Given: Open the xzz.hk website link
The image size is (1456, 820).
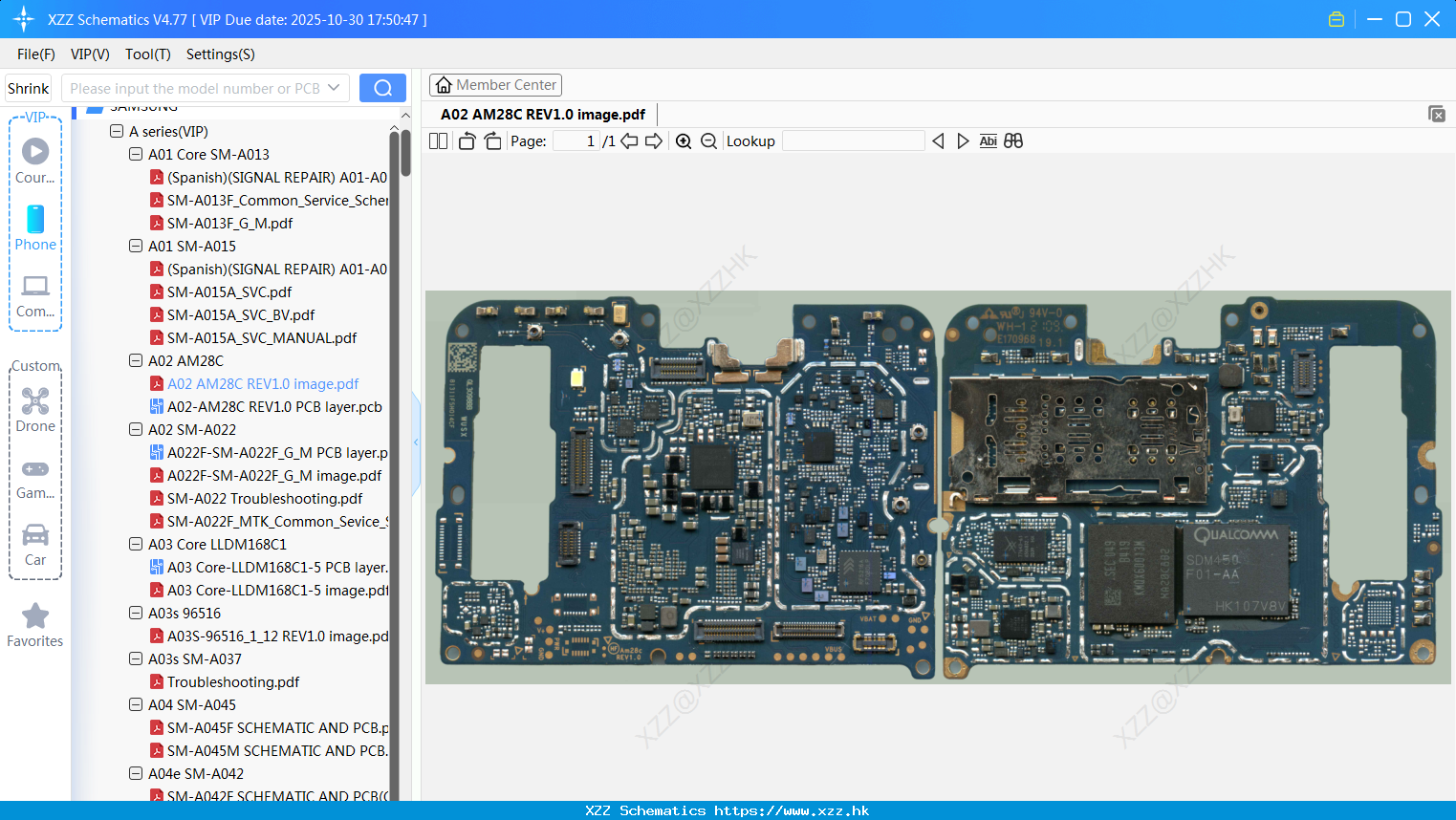Looking at the screenshot, I should point(792,810).
